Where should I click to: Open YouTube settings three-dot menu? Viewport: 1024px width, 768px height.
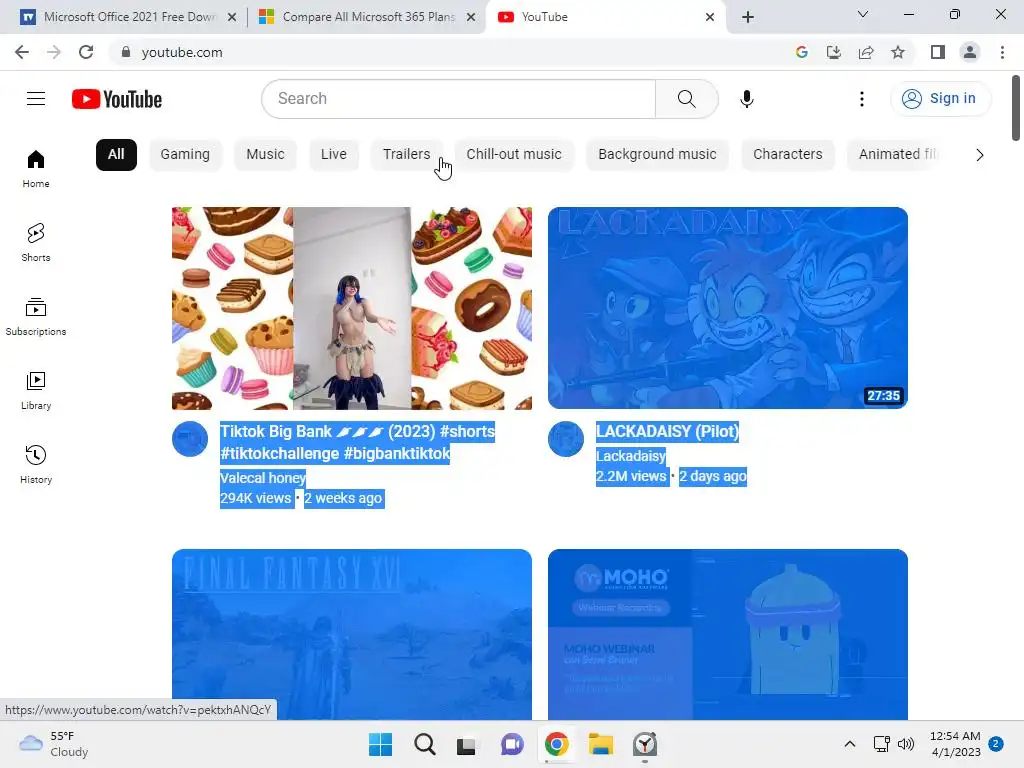[x=862, y=99]
